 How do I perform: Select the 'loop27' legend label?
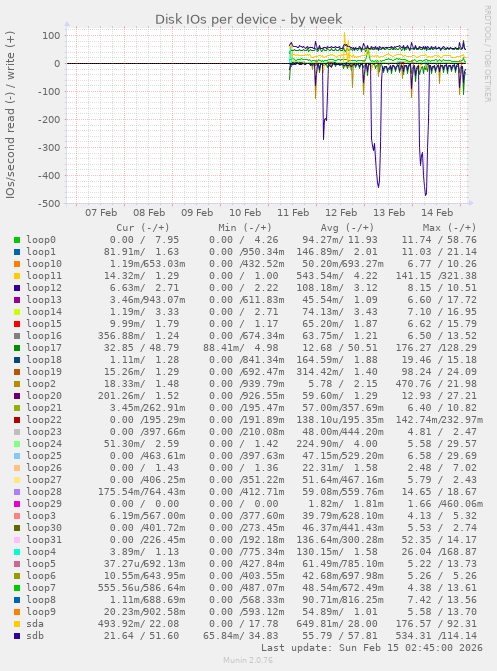coord(44,479)
